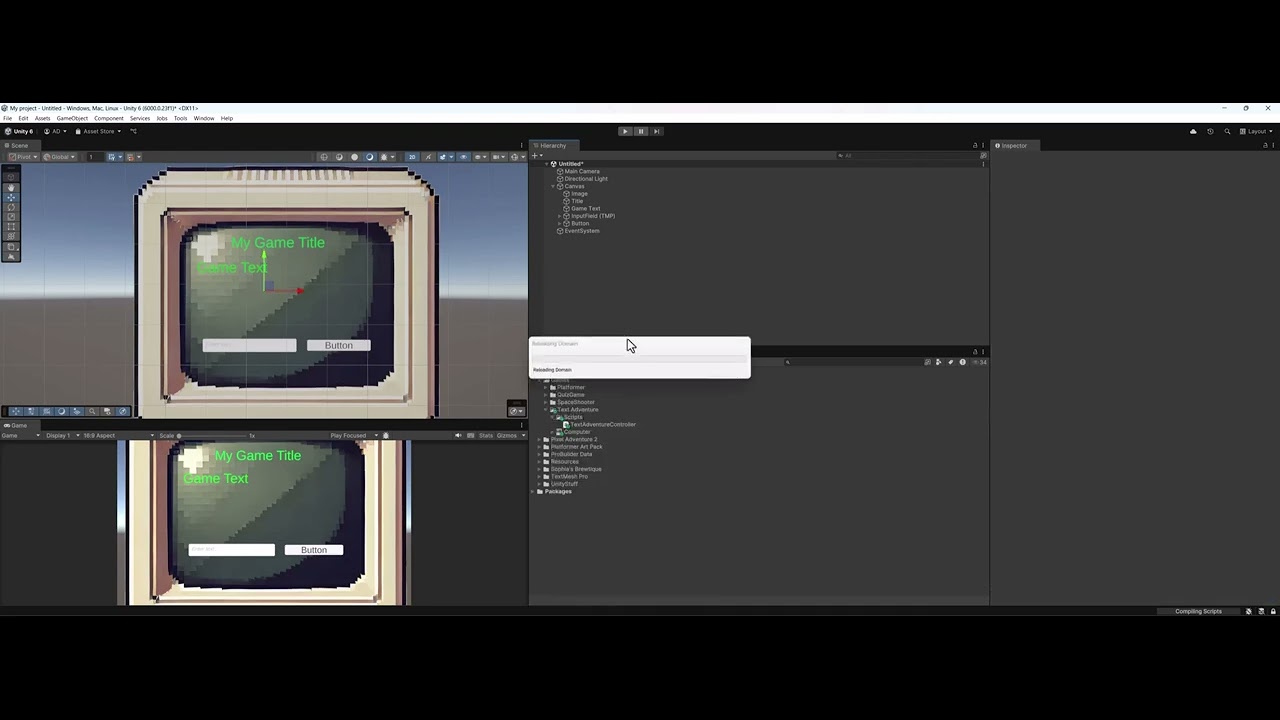Select TextAdventureController script in Project
Screen dimensions: 1280x720
pos(603,425)
